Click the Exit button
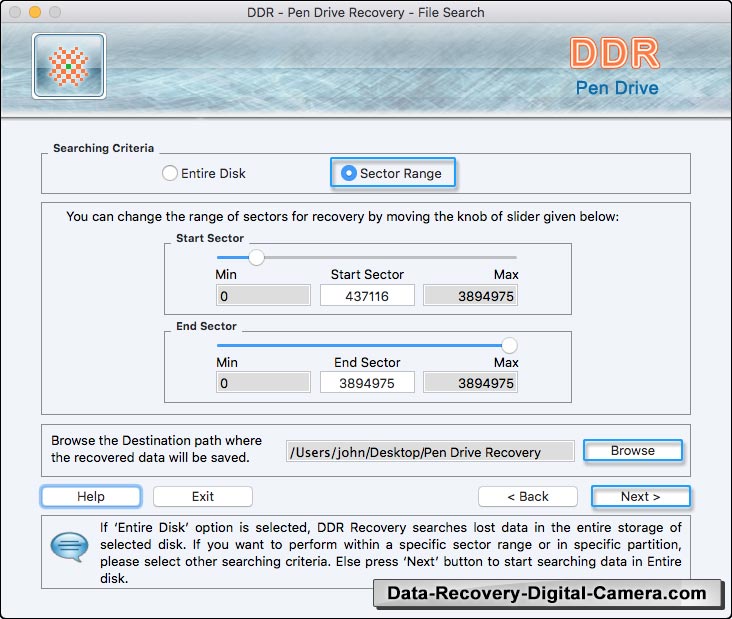This screenshot has width=732, height=619. coord(203,496)
